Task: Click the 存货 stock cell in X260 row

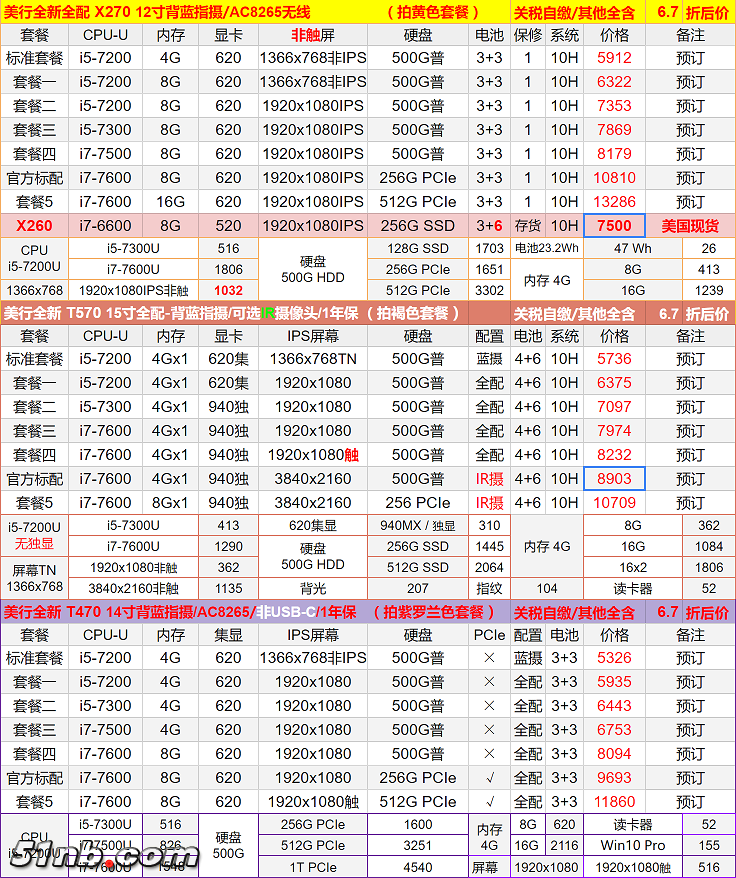Action: point(528,226)
